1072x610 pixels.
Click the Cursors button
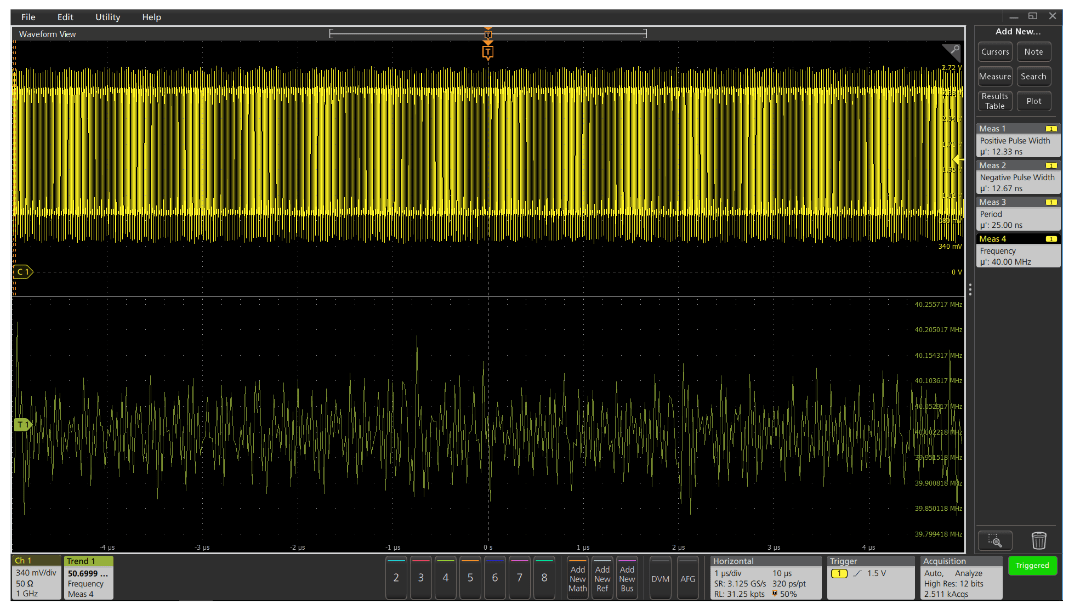[x=995, y=52]
